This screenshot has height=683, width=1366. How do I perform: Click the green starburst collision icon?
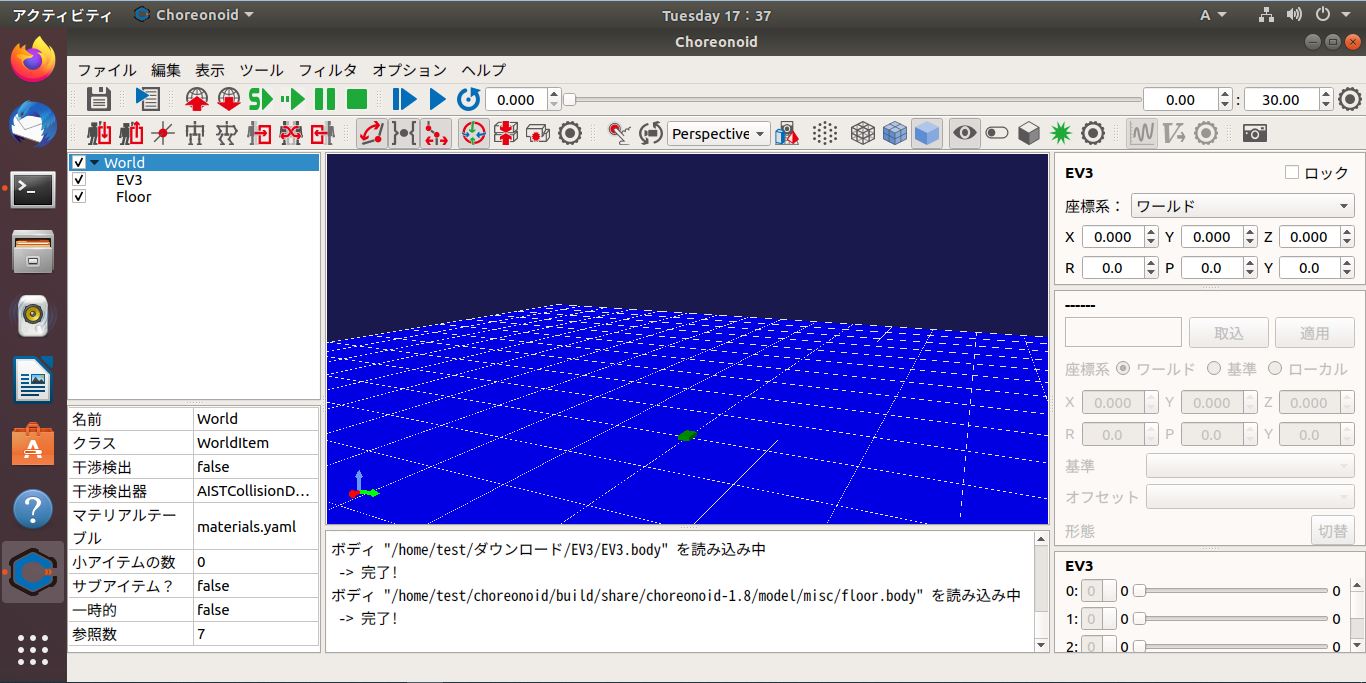[1061, 133]
